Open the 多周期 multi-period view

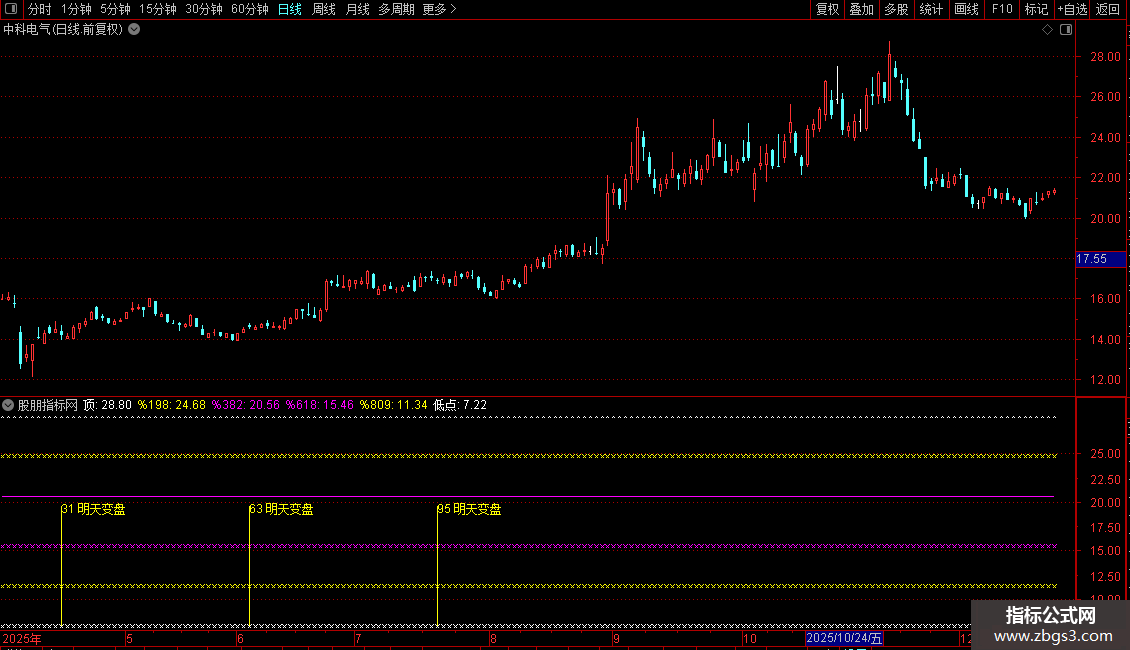[396, 9]
